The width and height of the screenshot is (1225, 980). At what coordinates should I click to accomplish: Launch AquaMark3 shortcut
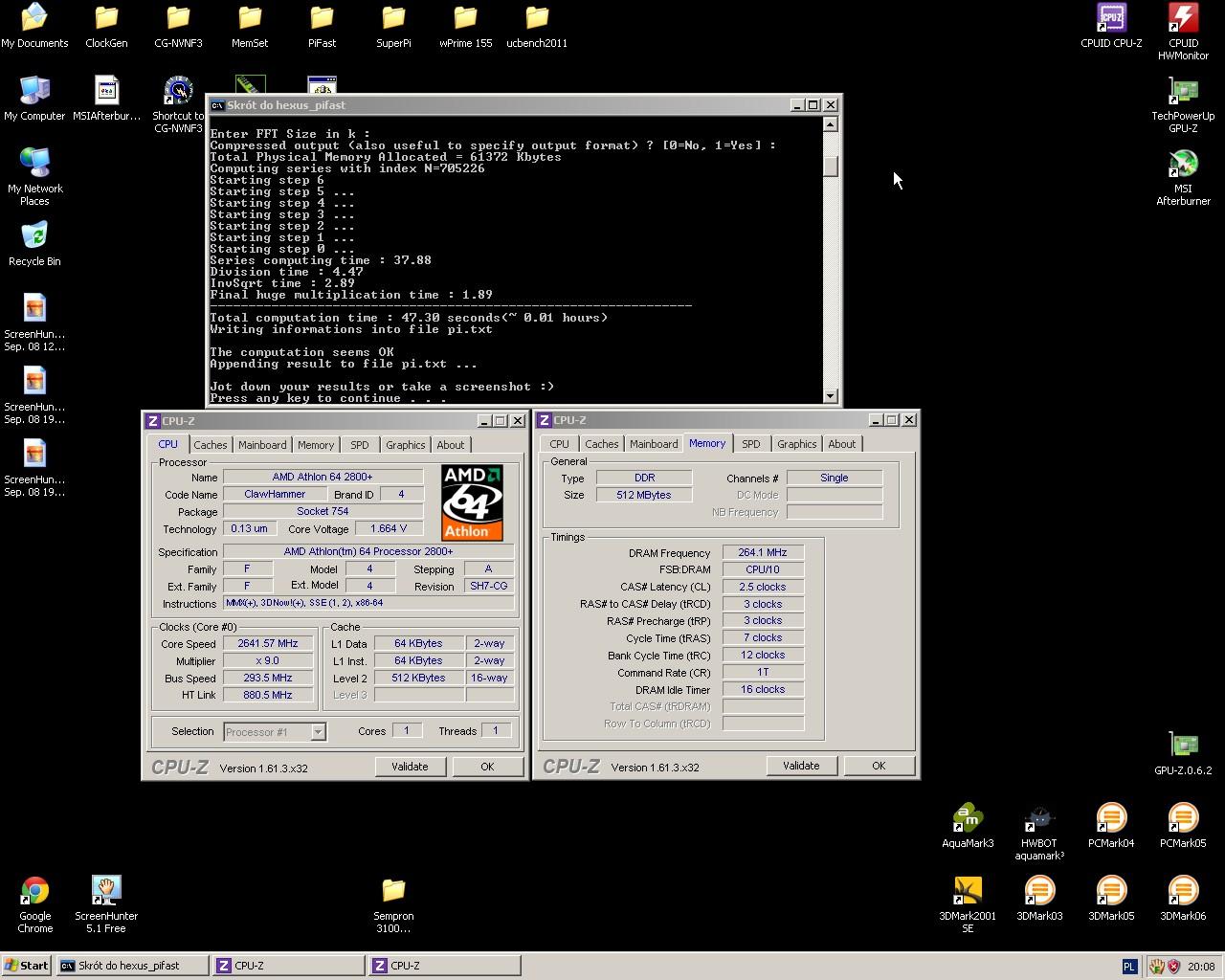click(x=968, y=825)
